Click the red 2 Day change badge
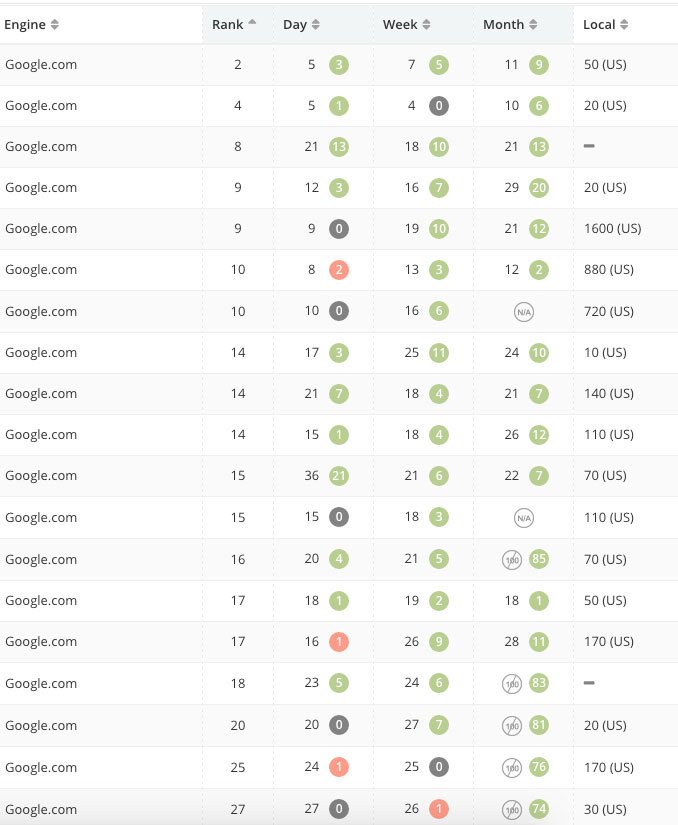The image size is (678, 825). [x=339, y=270]
